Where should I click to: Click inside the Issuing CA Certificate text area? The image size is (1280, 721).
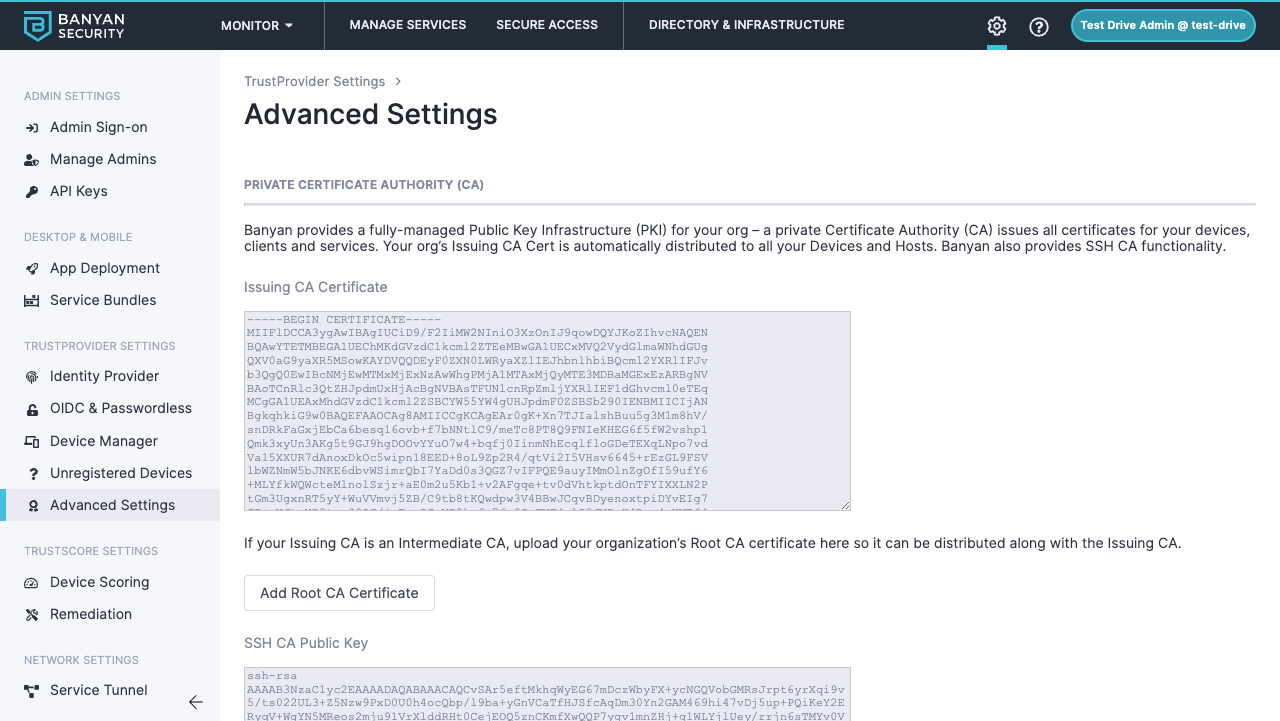click(547, 410)
